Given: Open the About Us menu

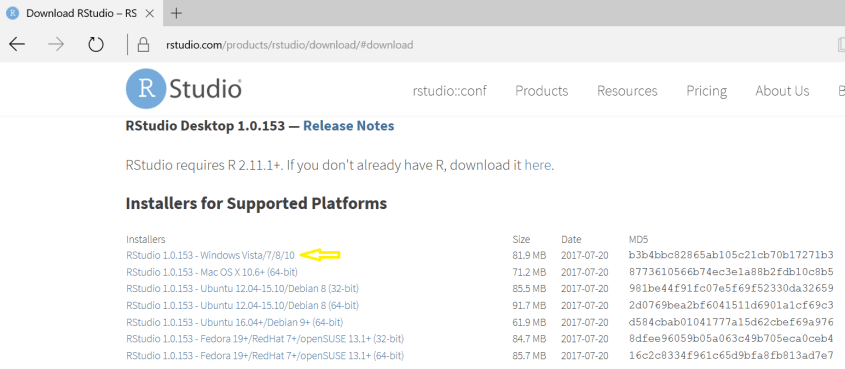Looking at the screenshot, I should 782,91.
